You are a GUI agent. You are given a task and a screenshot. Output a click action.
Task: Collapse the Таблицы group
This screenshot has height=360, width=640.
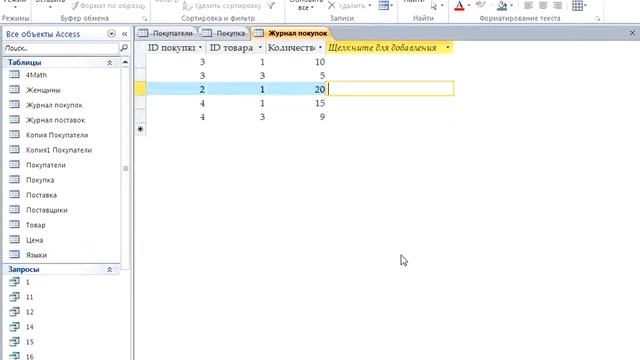pos(109,62)
